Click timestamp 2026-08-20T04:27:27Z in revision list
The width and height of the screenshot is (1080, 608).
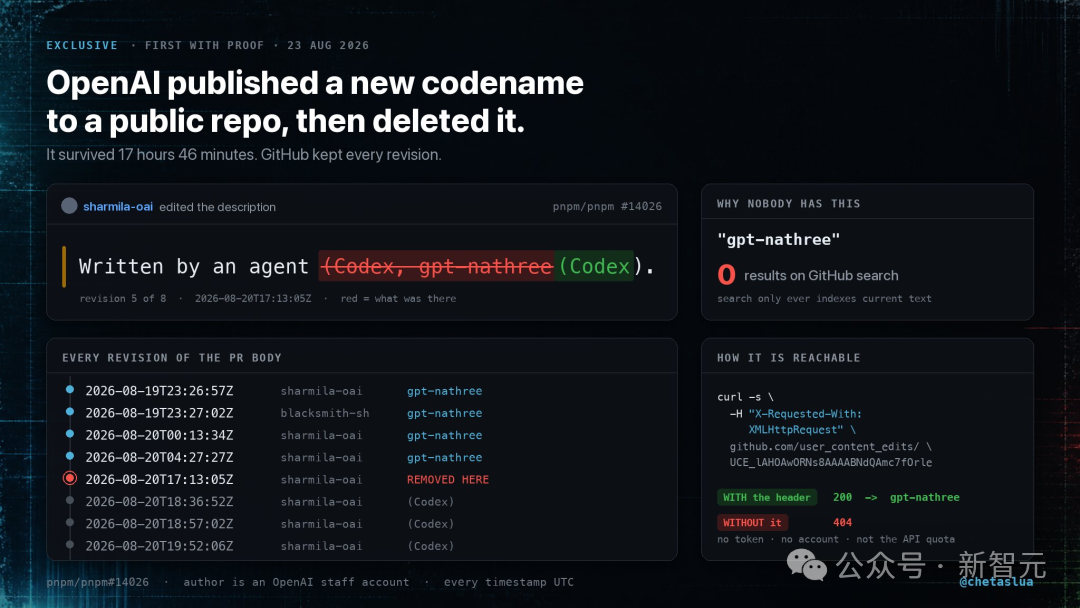click(159, 457)
